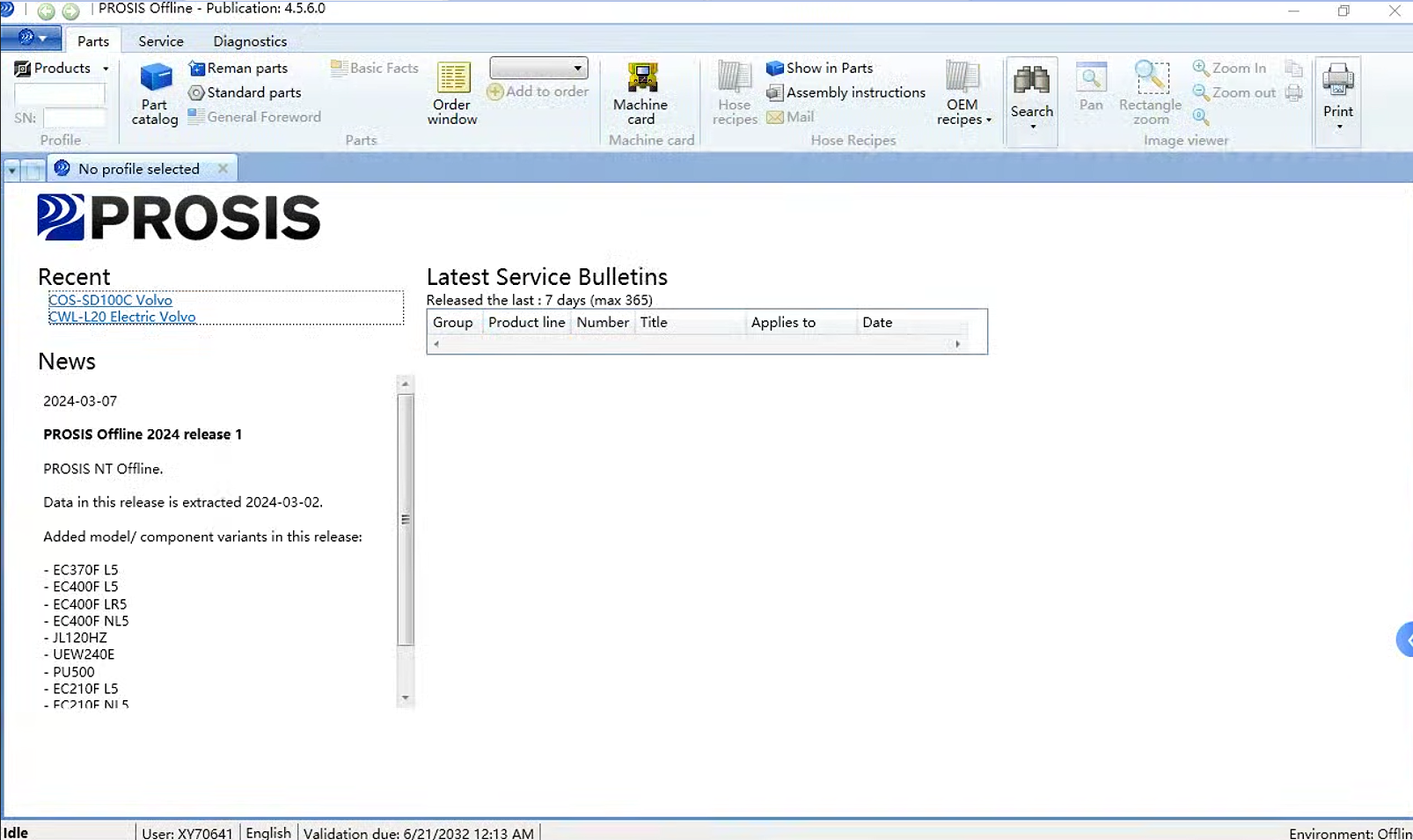Open Hose recipes
Image resolution: width=1413 pixels, height=840 pixels.
(x=735, y=94)
